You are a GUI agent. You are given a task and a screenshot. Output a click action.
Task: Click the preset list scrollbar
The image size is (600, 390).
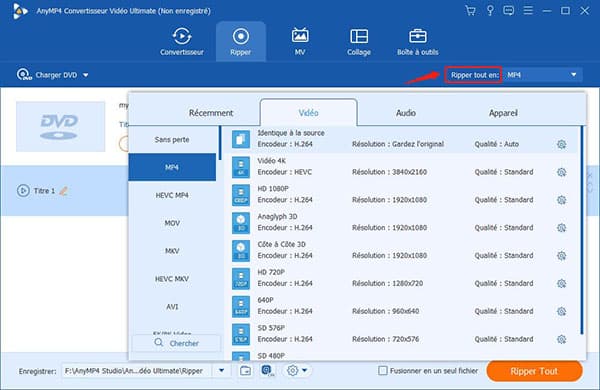coord(582,230)
